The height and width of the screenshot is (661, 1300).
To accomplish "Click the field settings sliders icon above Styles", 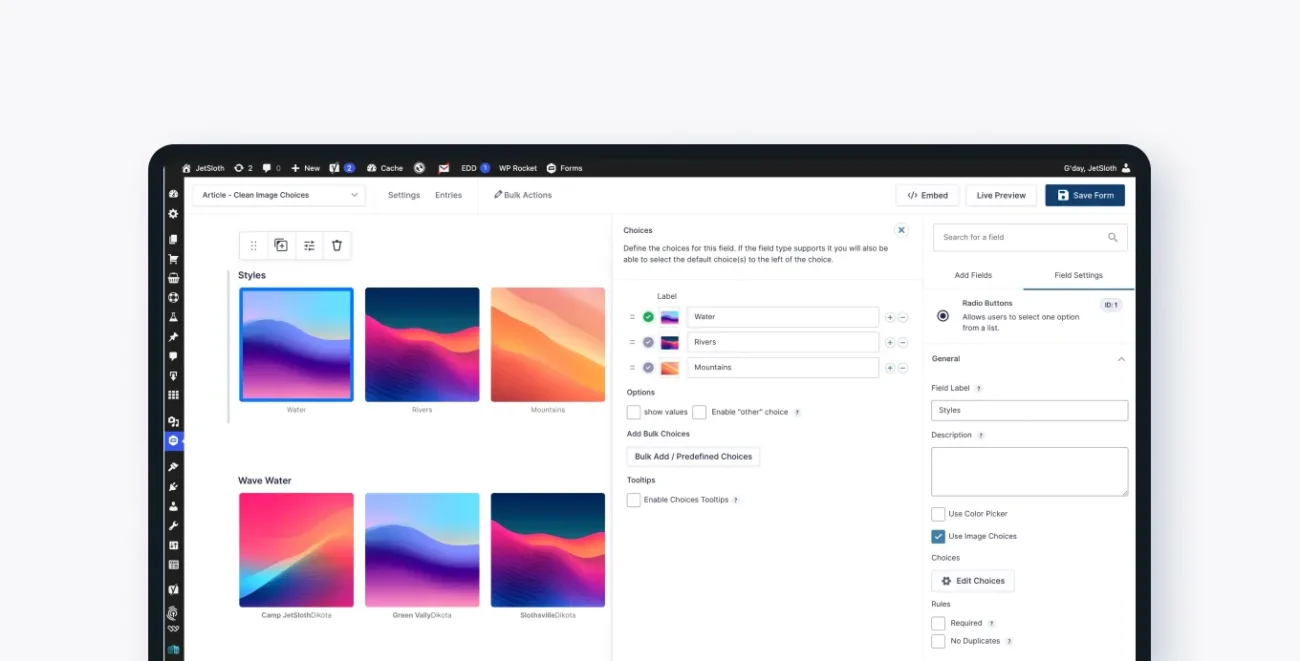I will point(309,245).
